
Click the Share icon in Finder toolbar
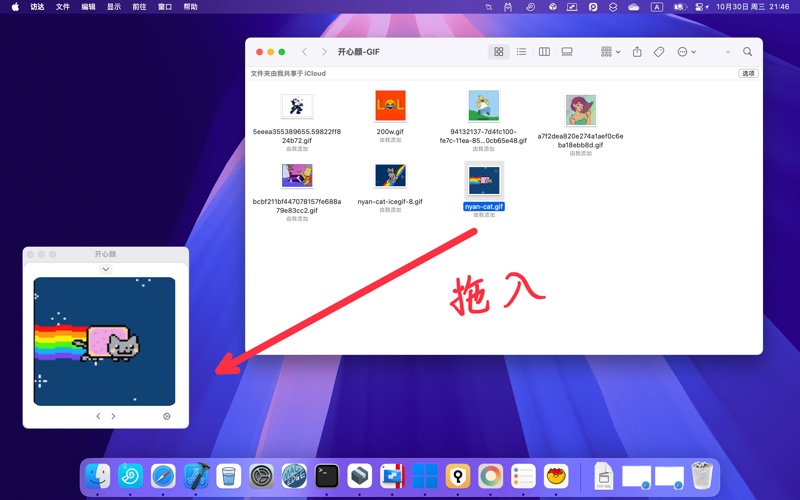click(x=636, y=52)
